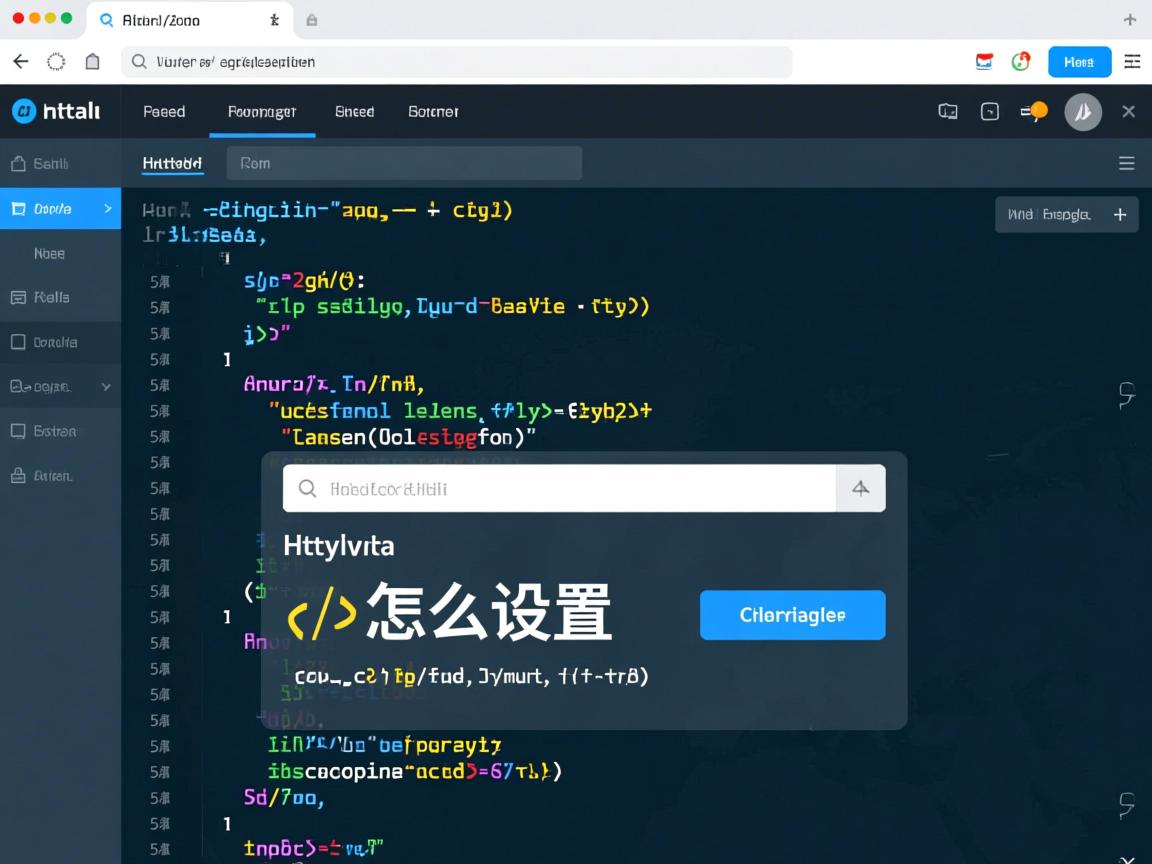Open the nttali logo icon
Image resolution: width=1152 pixels, height=864 pixels.
click(x=25, y=111)
